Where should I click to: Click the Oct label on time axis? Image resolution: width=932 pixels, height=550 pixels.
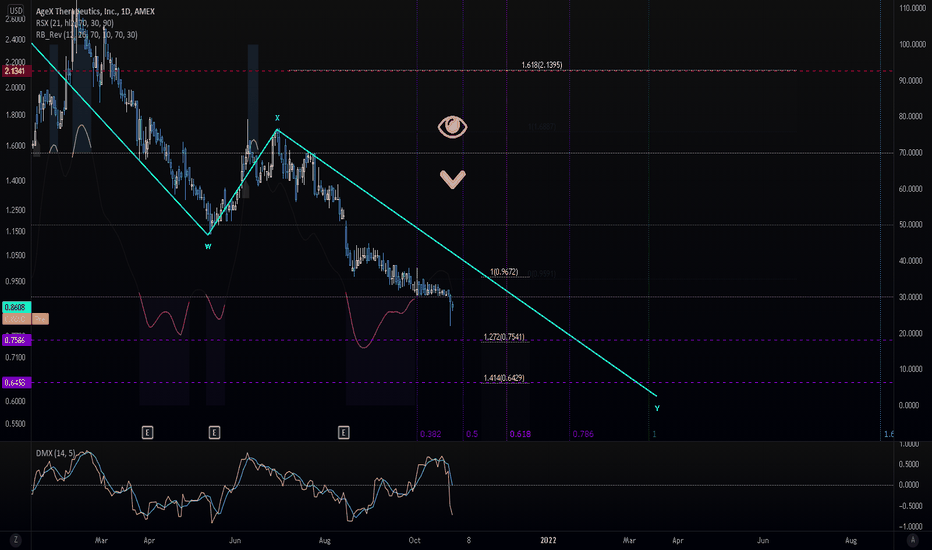pyautogui.click(x=414, y=540)
